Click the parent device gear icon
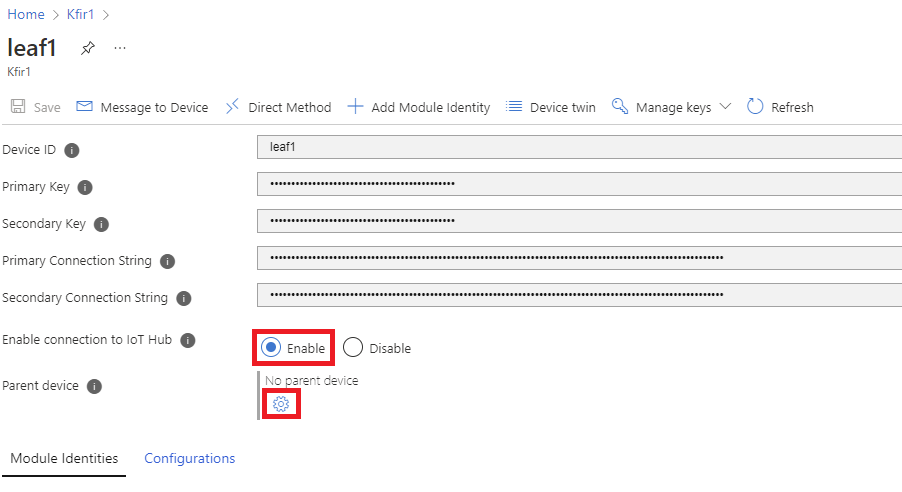 click(281, 403)
